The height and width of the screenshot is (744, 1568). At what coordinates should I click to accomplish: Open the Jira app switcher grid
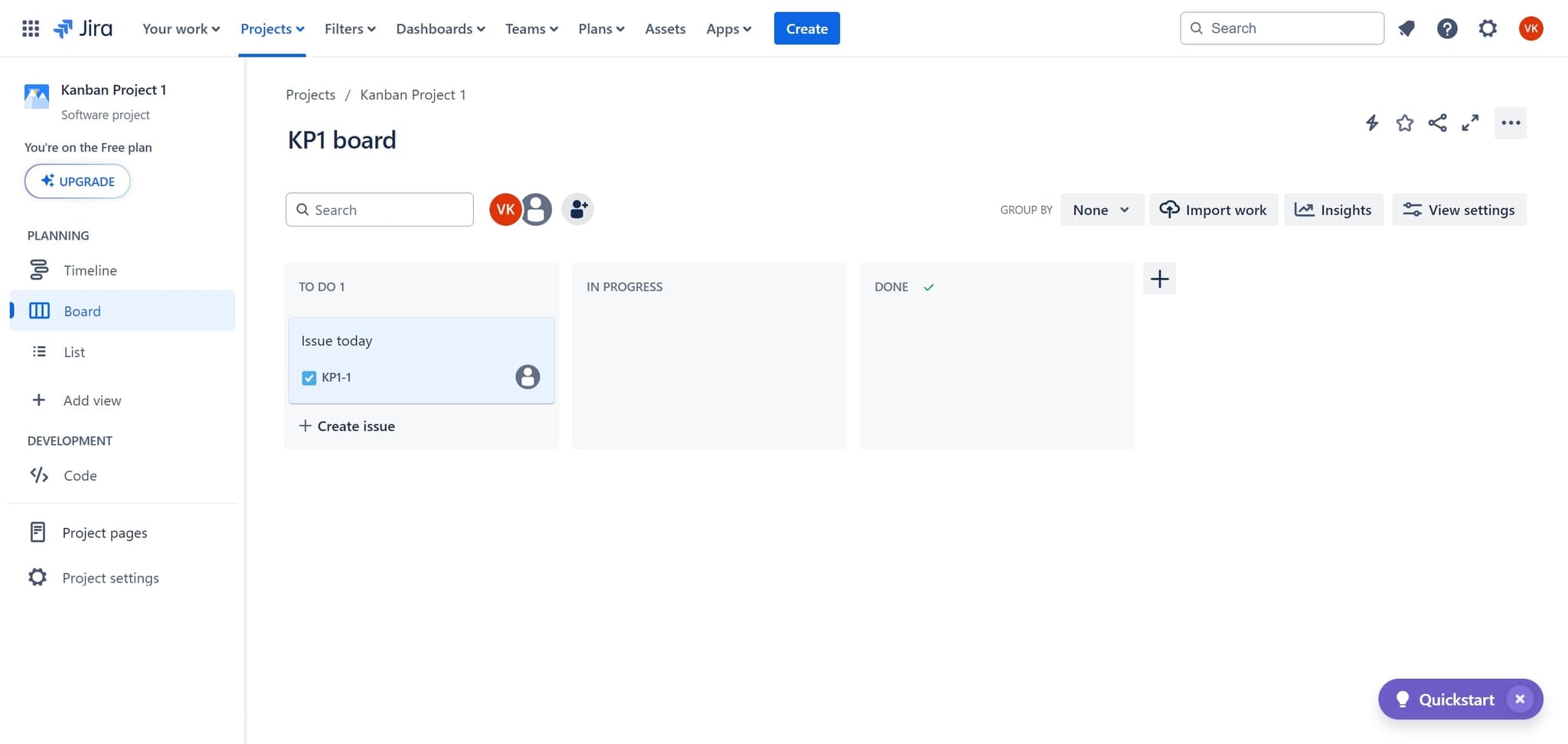31,28
